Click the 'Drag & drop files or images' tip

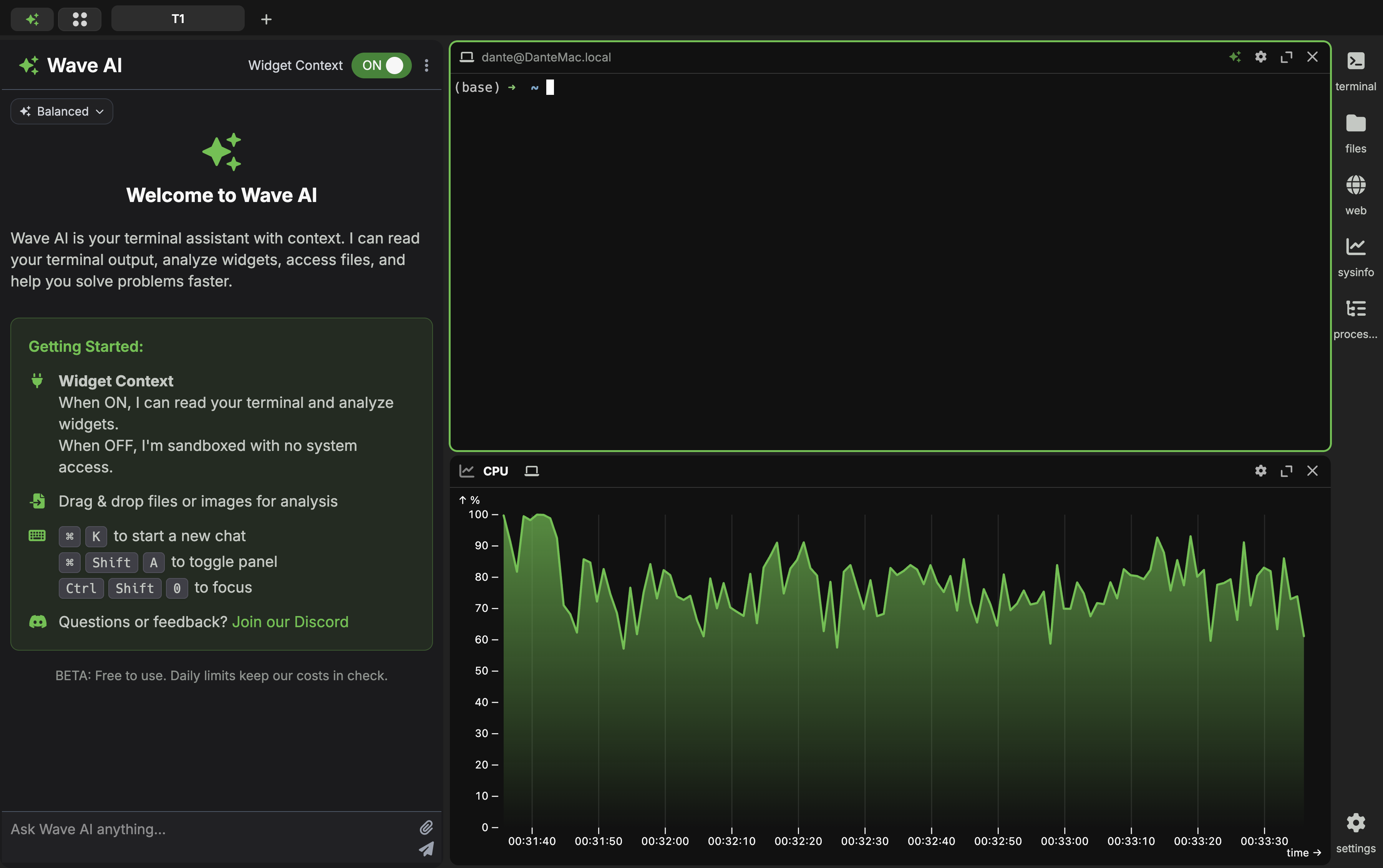point(198,501)
